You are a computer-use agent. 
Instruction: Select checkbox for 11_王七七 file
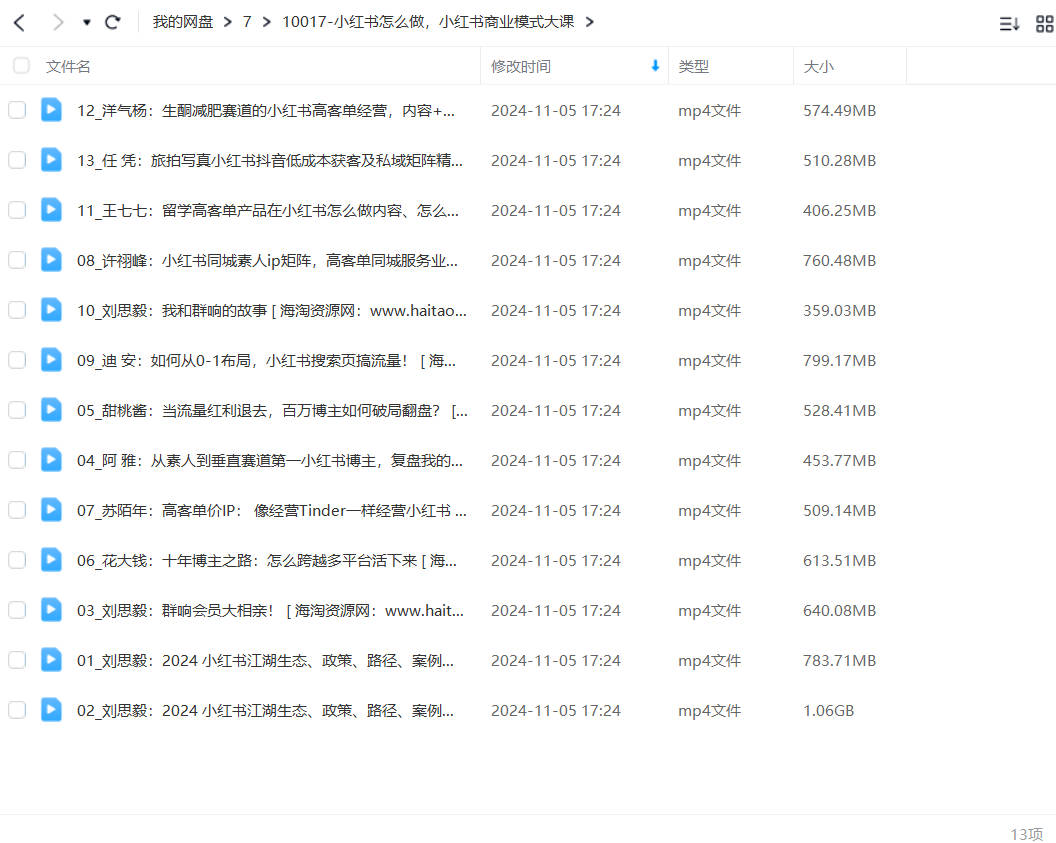click(17, 210)
